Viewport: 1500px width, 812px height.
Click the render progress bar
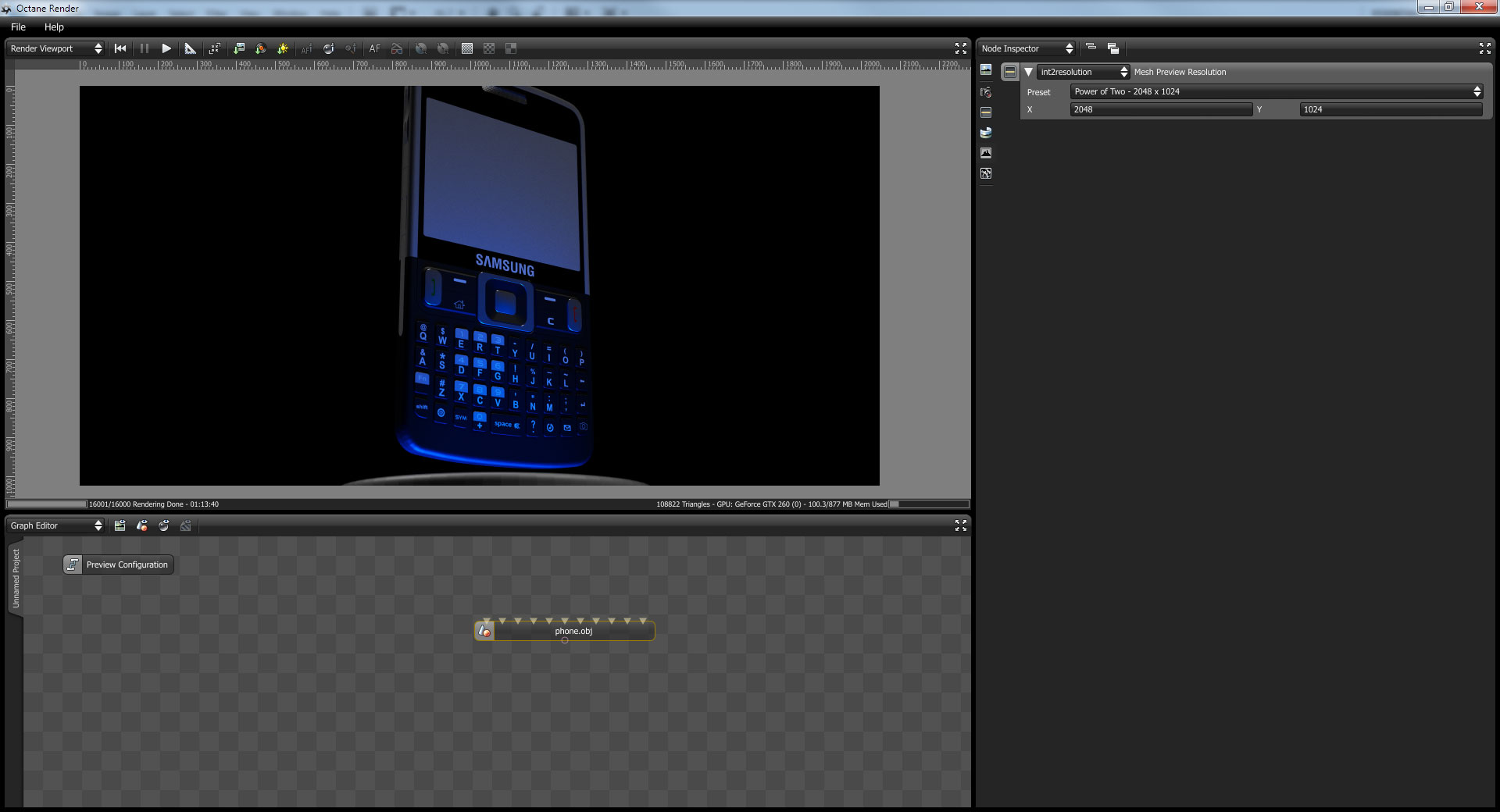pos(47,504)
